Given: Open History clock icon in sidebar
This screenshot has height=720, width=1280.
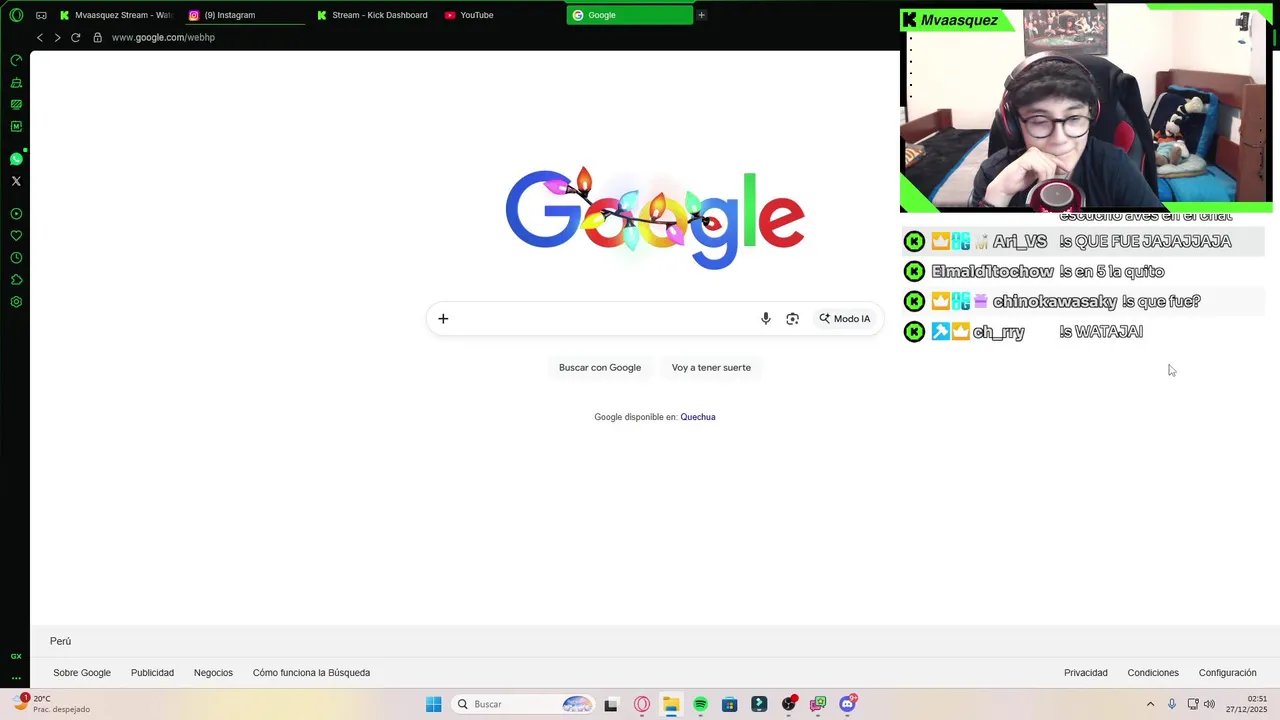Looking at the screenshot, I should coord(16,258).
